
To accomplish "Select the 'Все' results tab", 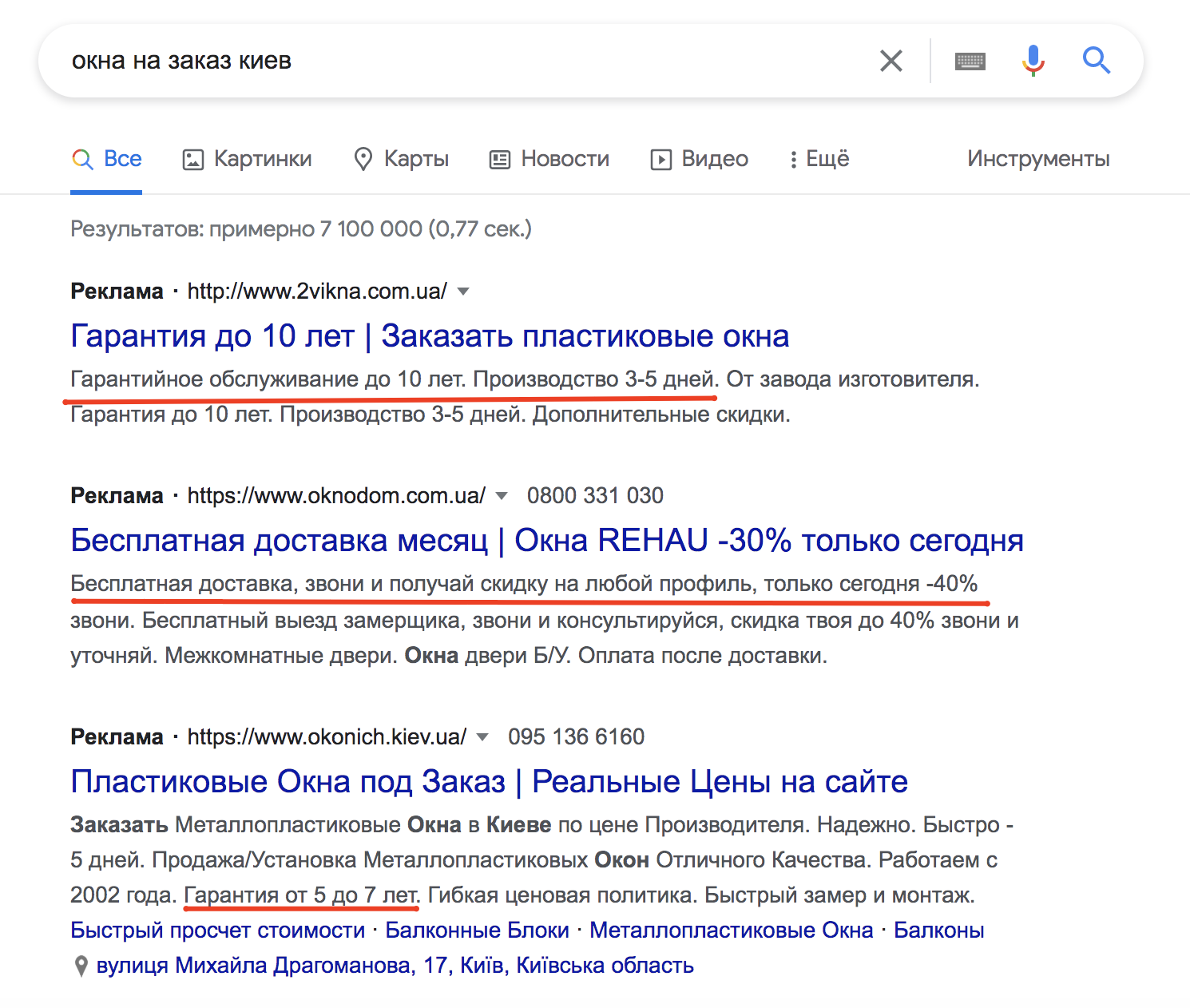I will point(107,159).
